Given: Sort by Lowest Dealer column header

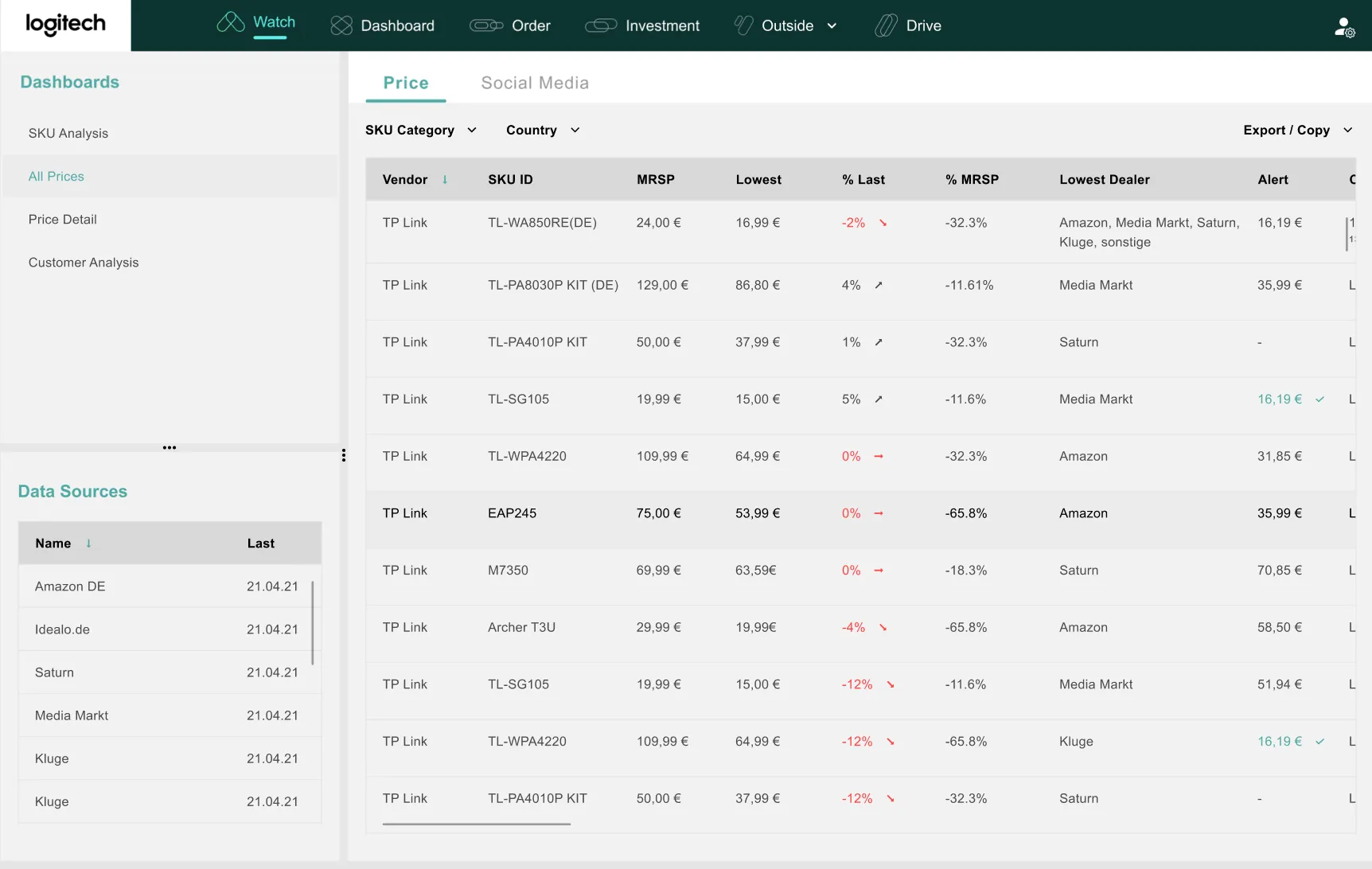Looking at the screenshot, I should click(1105, 180).
